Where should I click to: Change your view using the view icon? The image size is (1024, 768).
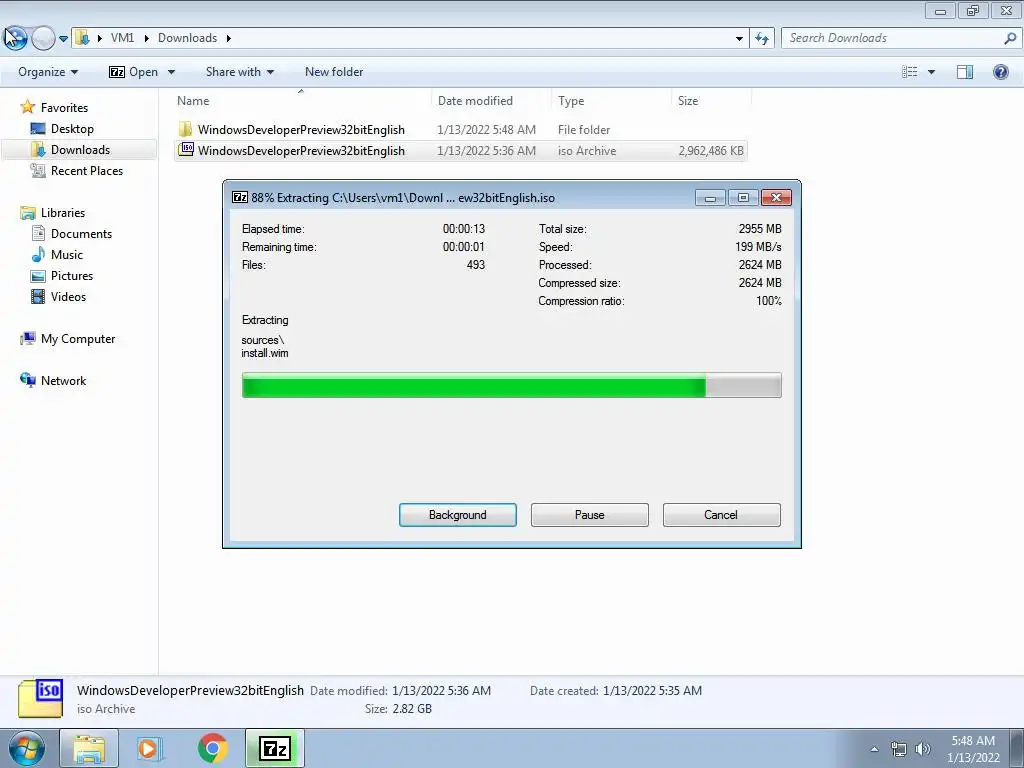tap(909, 72)
